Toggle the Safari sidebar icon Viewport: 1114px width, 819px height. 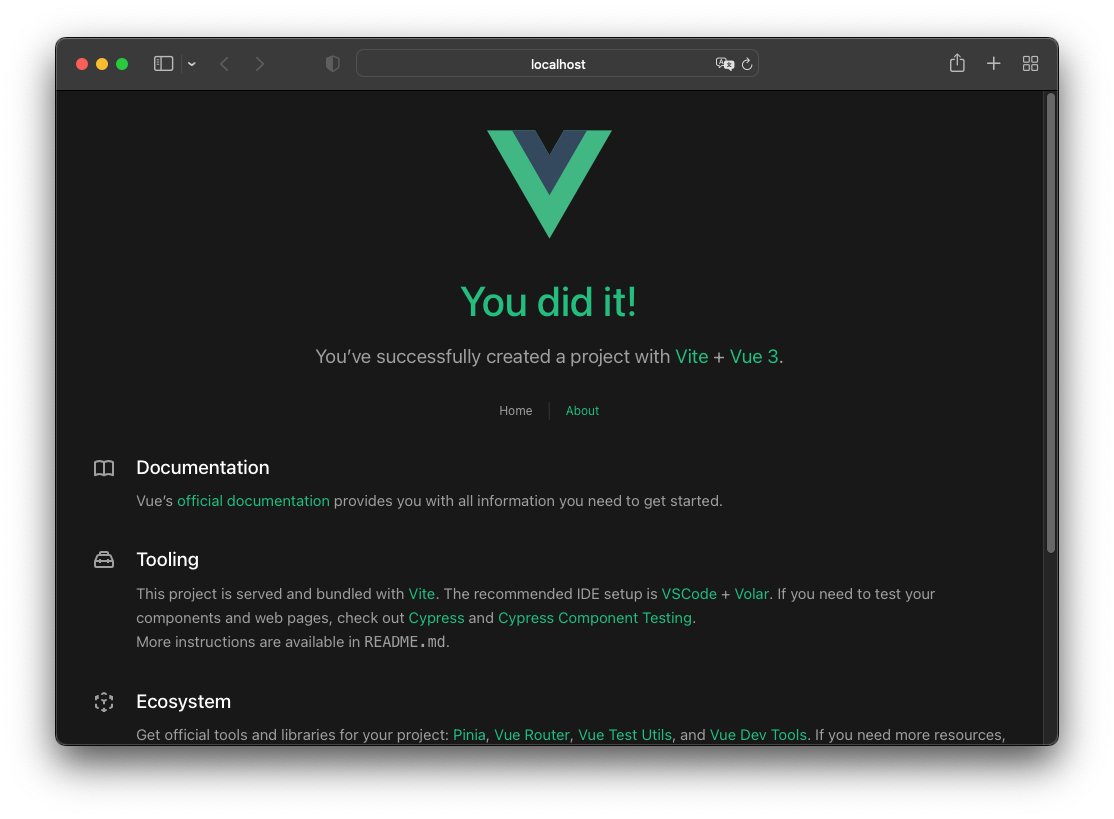[163, 64]
